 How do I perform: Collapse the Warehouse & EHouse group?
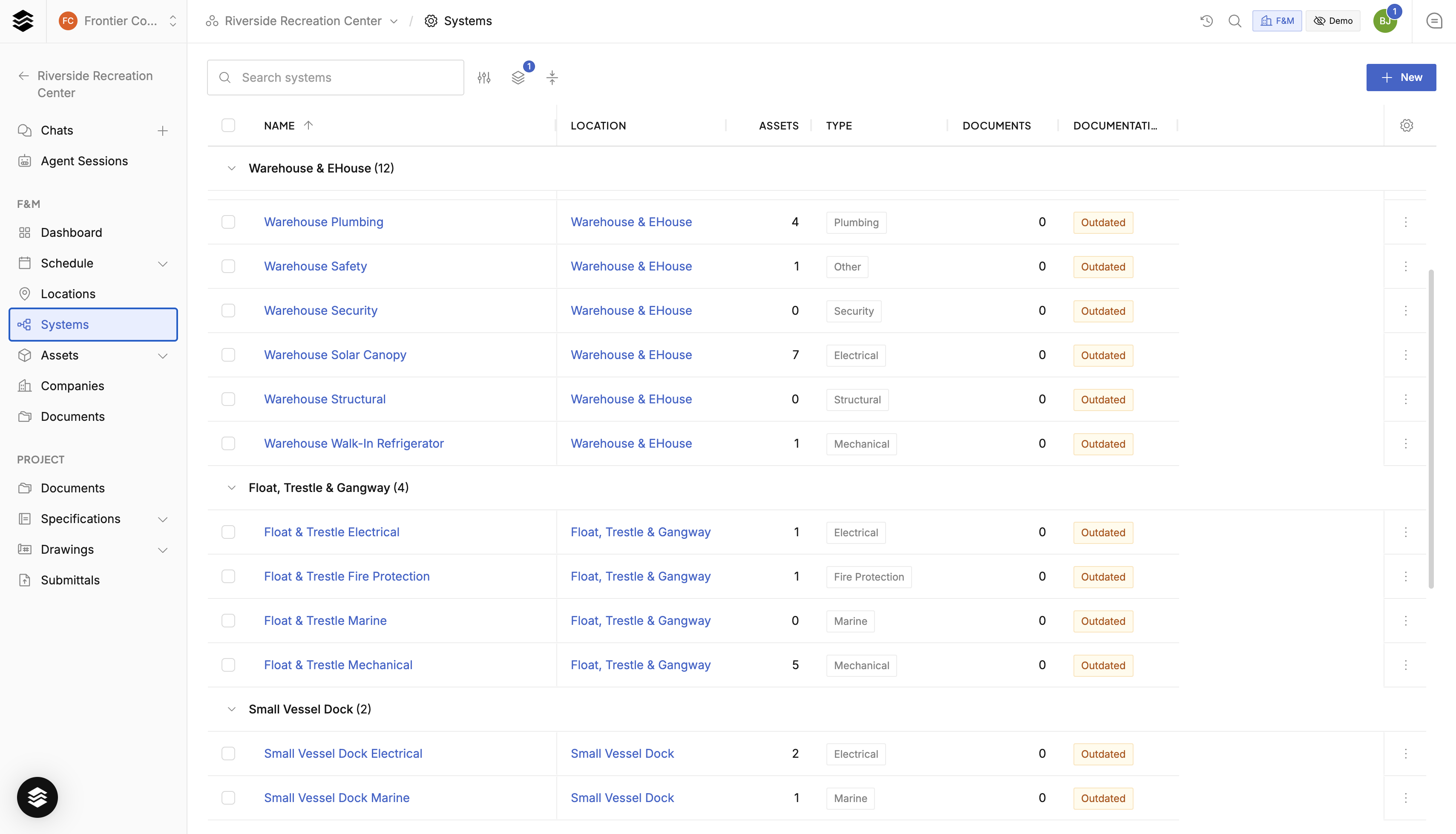click(231, 168)
